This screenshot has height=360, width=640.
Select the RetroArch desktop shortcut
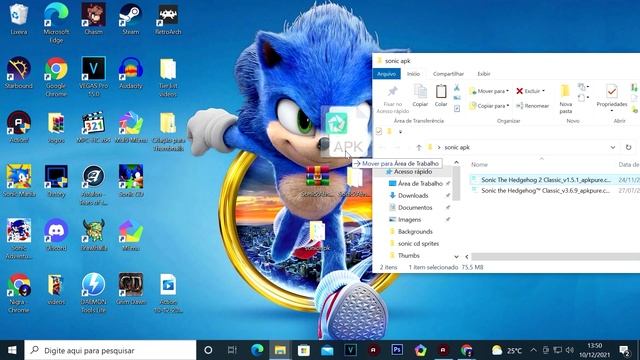[x=168, y=18]
